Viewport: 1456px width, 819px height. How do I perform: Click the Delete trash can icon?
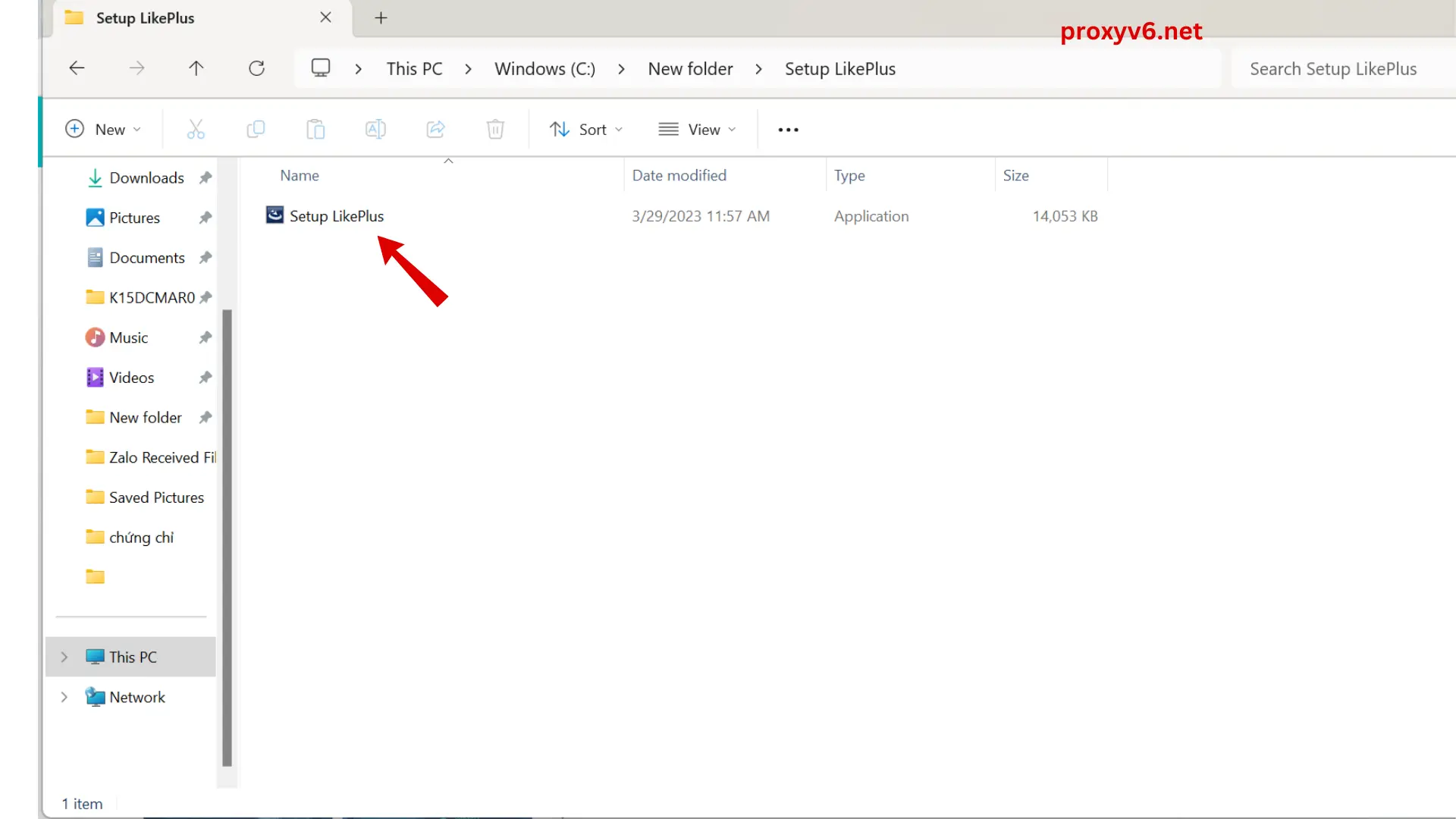pyautogui.click(x=495, y=130)
